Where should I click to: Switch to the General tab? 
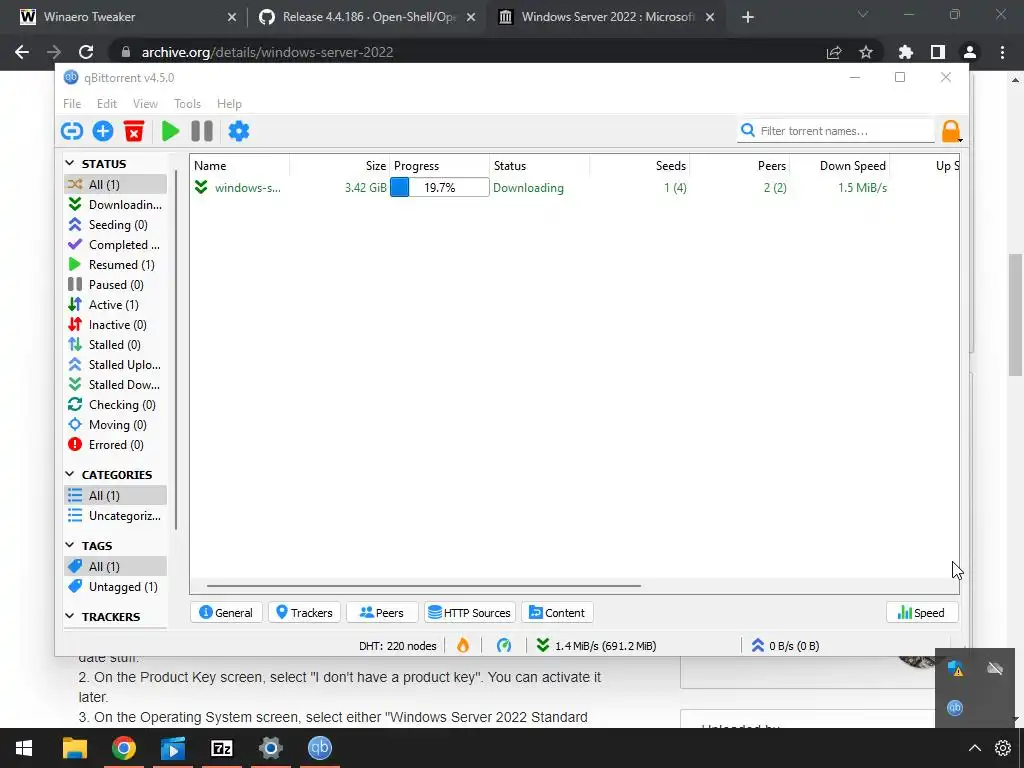pyautogui.click(x=226, y=613)
